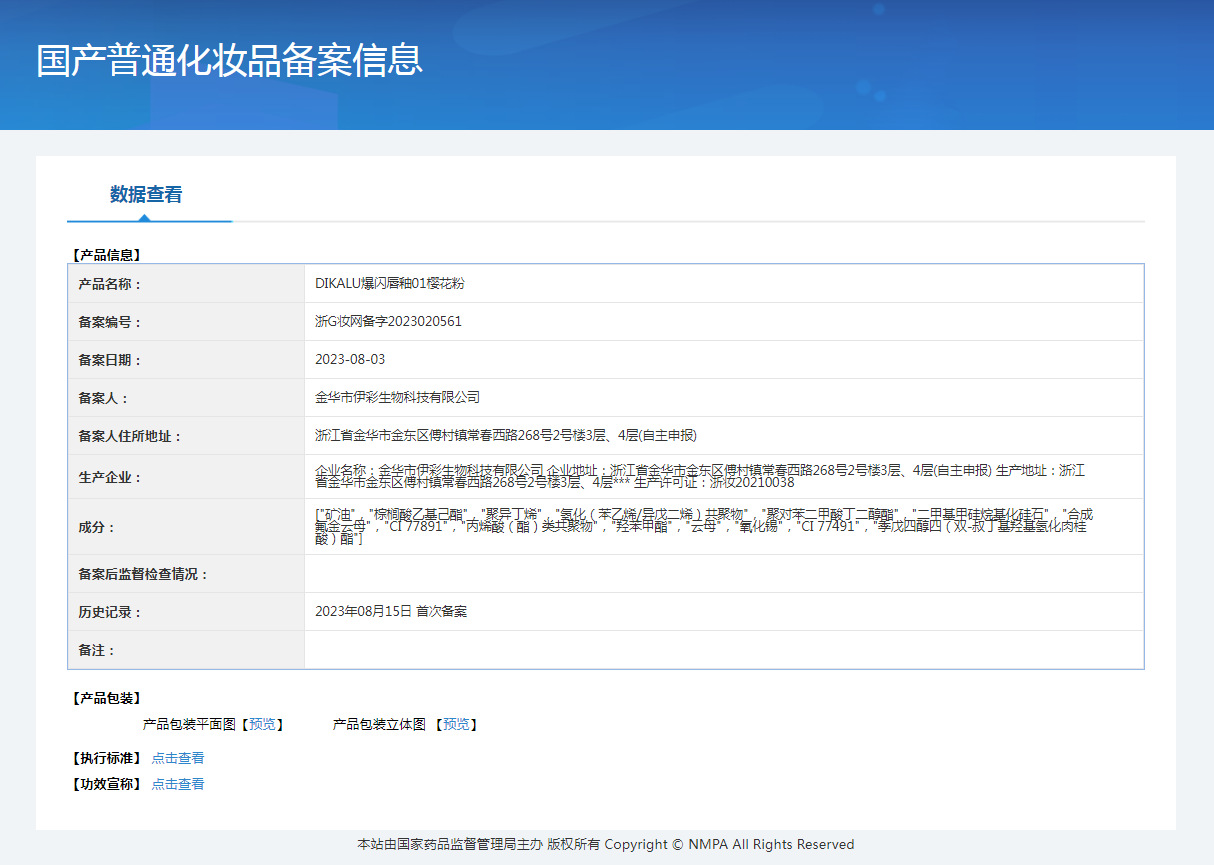Select filing date 2023-08-03
This screenshot has width=1214, height=865.
pyautogui.click(x=350, y=359)
